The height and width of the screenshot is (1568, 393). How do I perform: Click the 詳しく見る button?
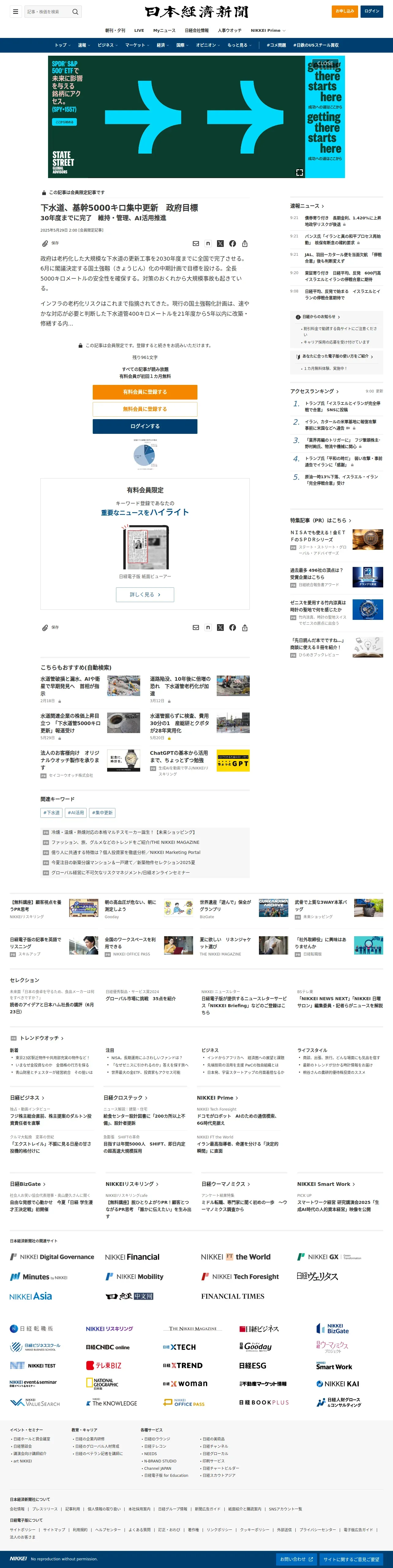145,595
